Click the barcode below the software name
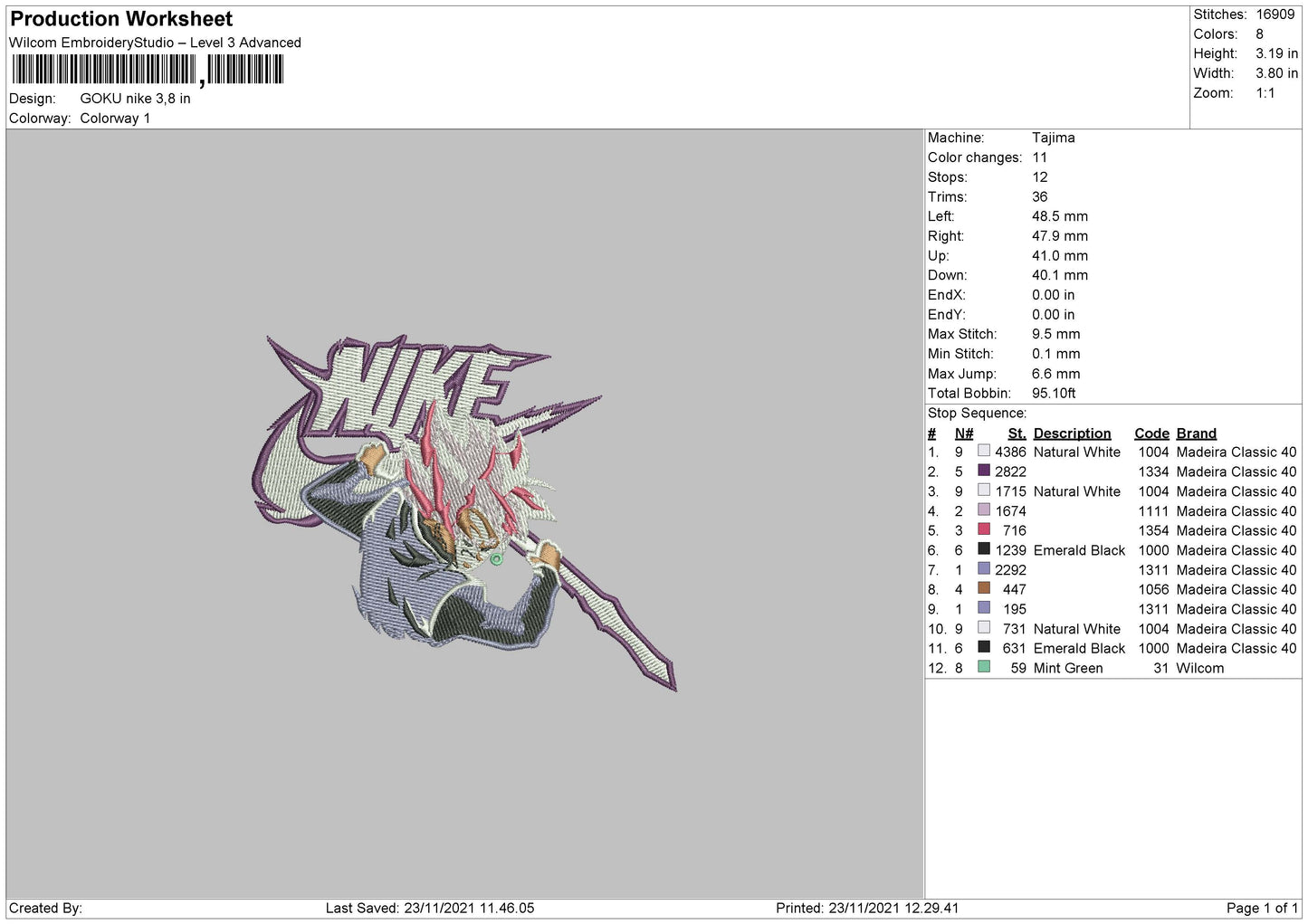 click(x=148, y=71)
